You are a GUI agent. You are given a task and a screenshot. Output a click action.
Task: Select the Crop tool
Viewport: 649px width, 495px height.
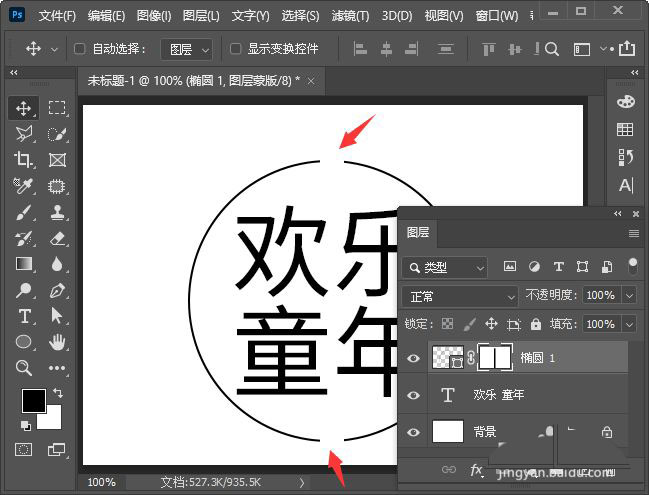coord(24,160)
